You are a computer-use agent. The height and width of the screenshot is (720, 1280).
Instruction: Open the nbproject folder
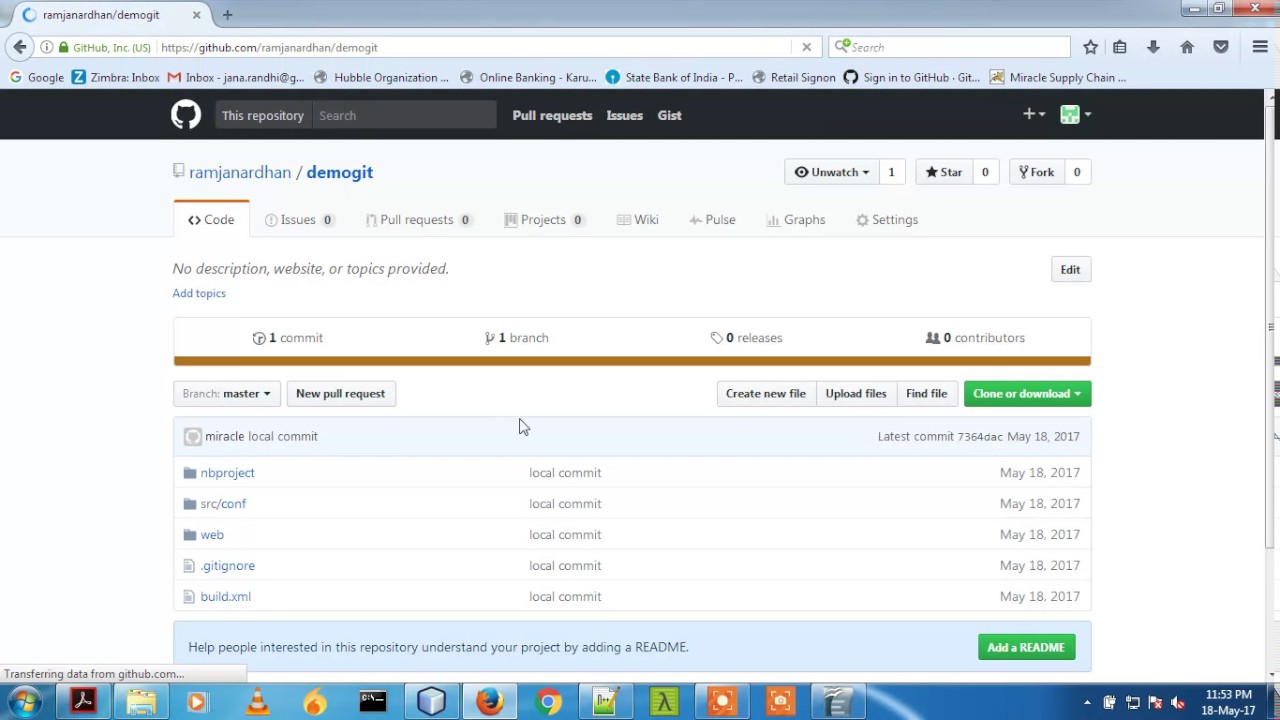point(227,472)
